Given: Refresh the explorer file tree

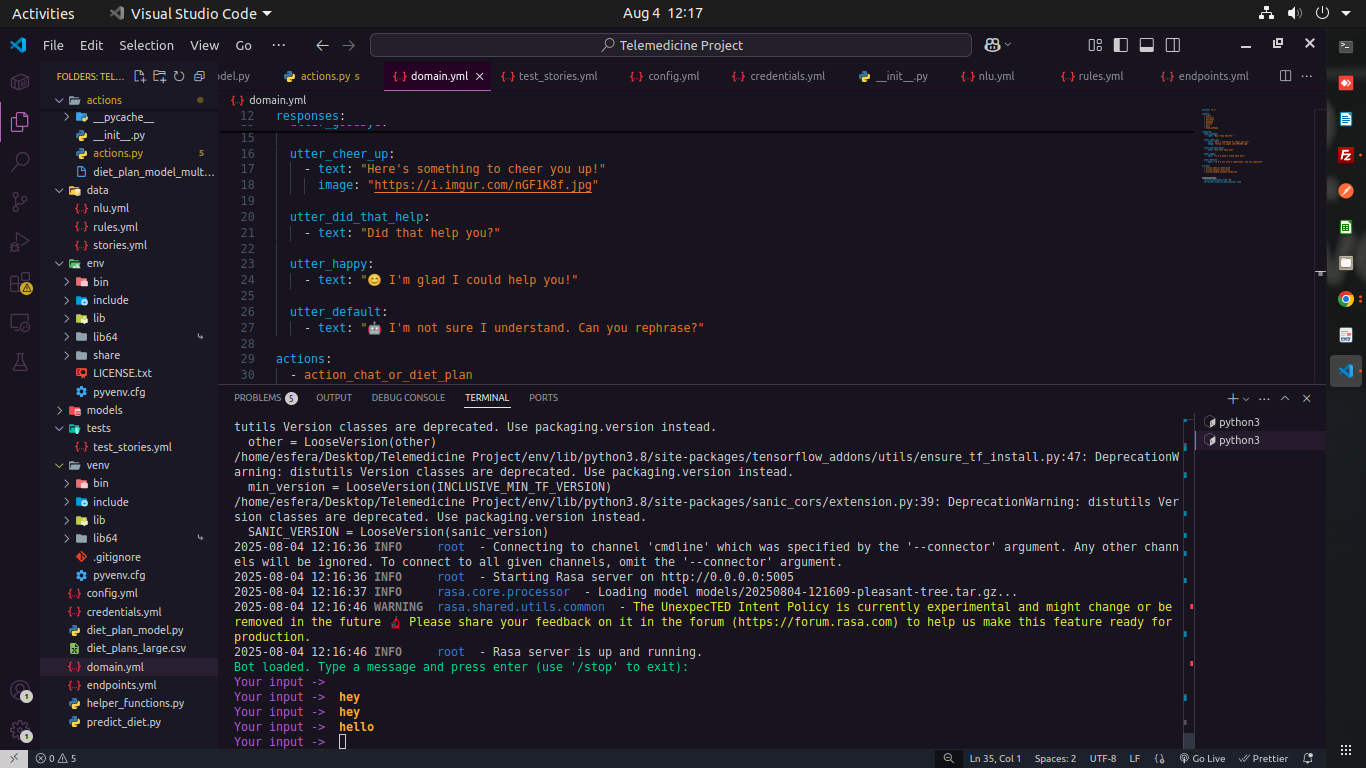Looking at the screenshot, I should pos(179,76).
